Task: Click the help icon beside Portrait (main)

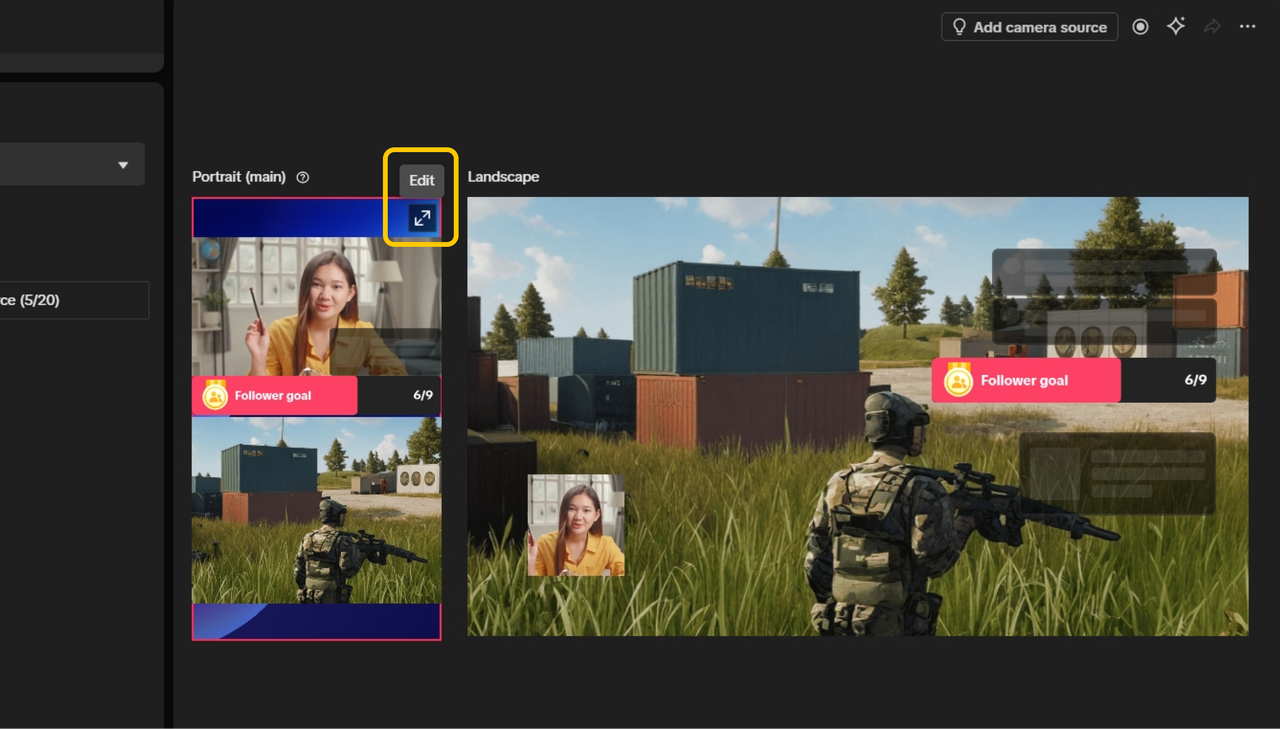Action: pyautogui.click(x=303, y=177)
